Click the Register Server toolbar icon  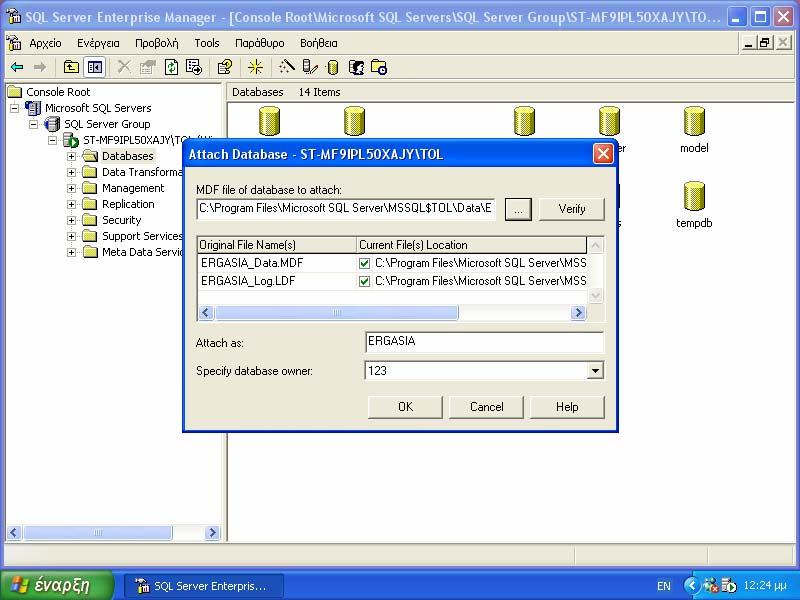click(310, 67)
